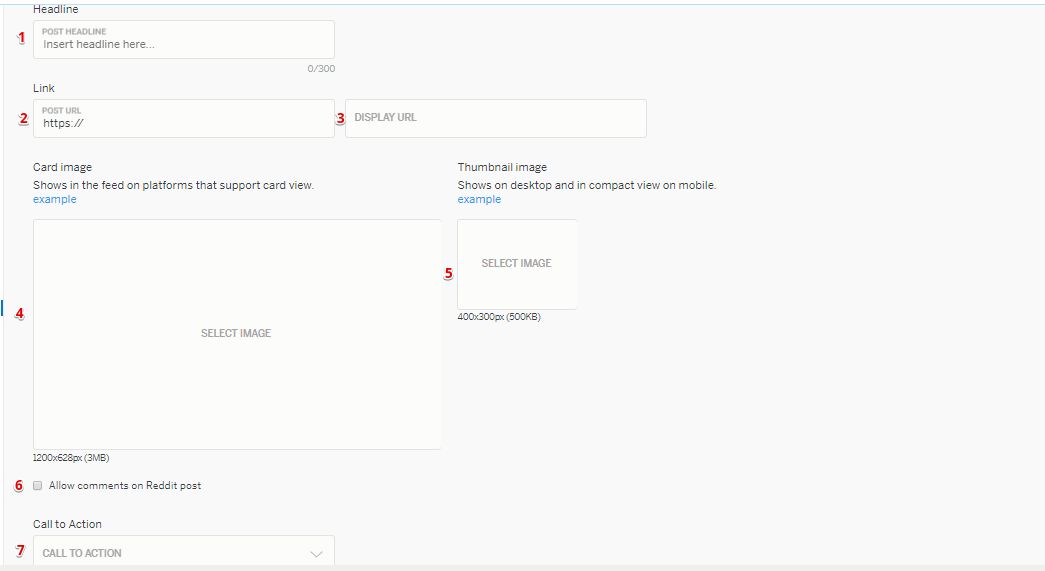Screen dimensions: 1045x571
Task: Click the red number 4 marker beside card image
Action: click(x=19, y=313)
